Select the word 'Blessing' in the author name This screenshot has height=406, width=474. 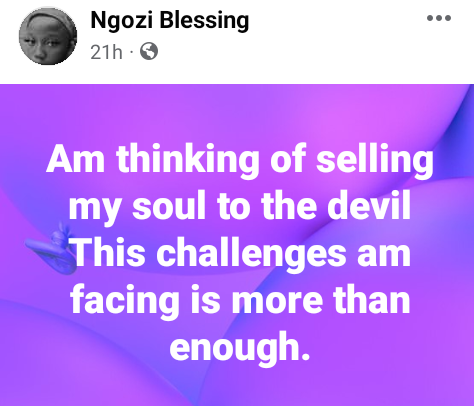tap(204, 21)
